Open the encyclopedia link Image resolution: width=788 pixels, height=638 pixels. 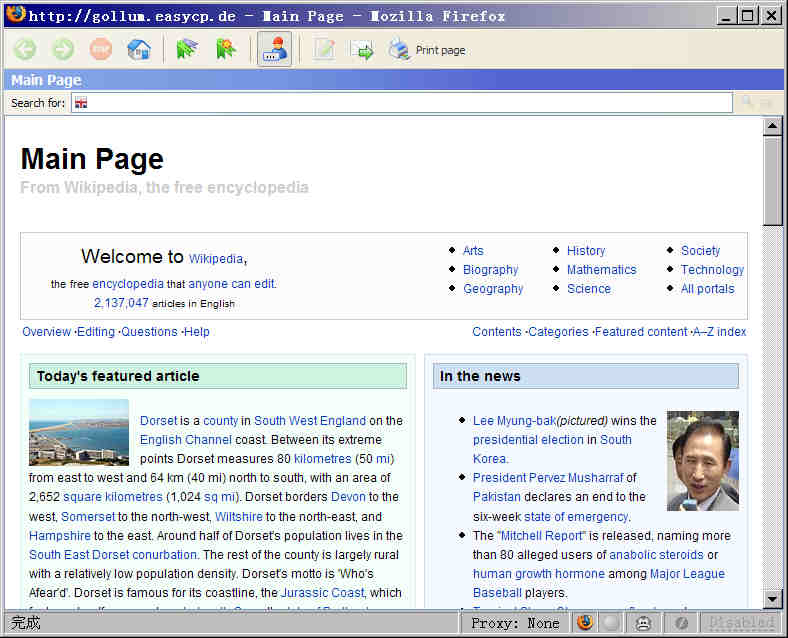(x=128, y=284)
